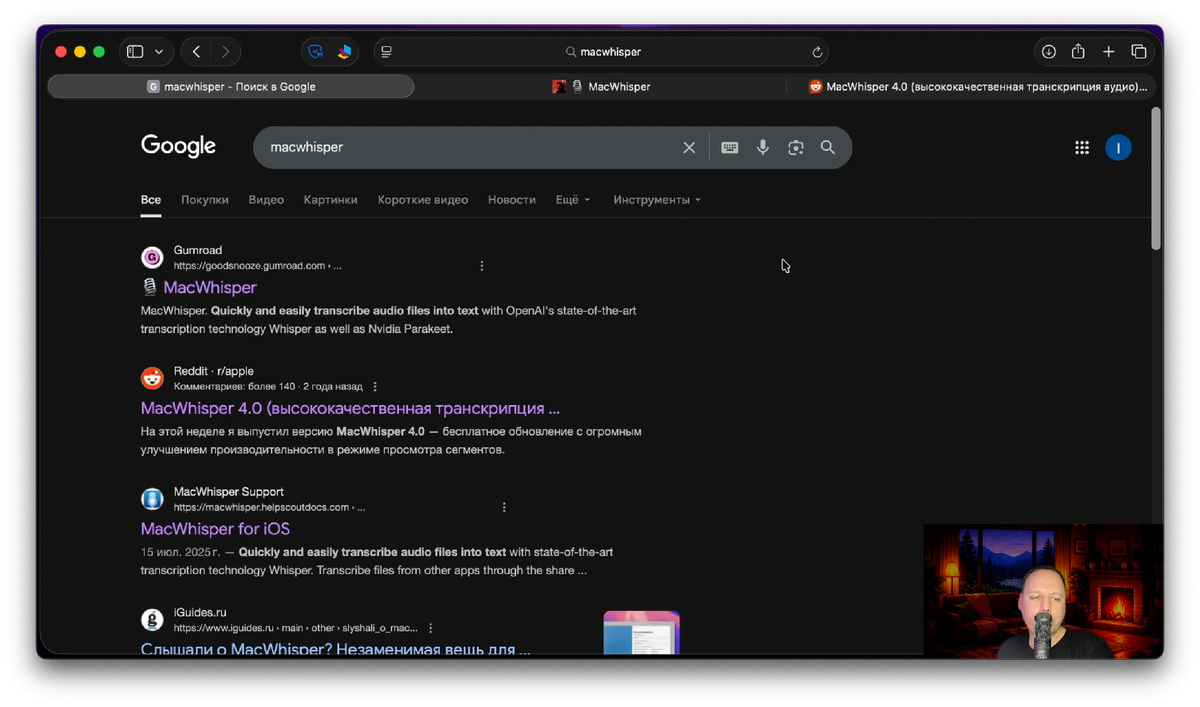
Task: Open the Reddit MacWhisper 4.0 result
Action: click(349, 408)
